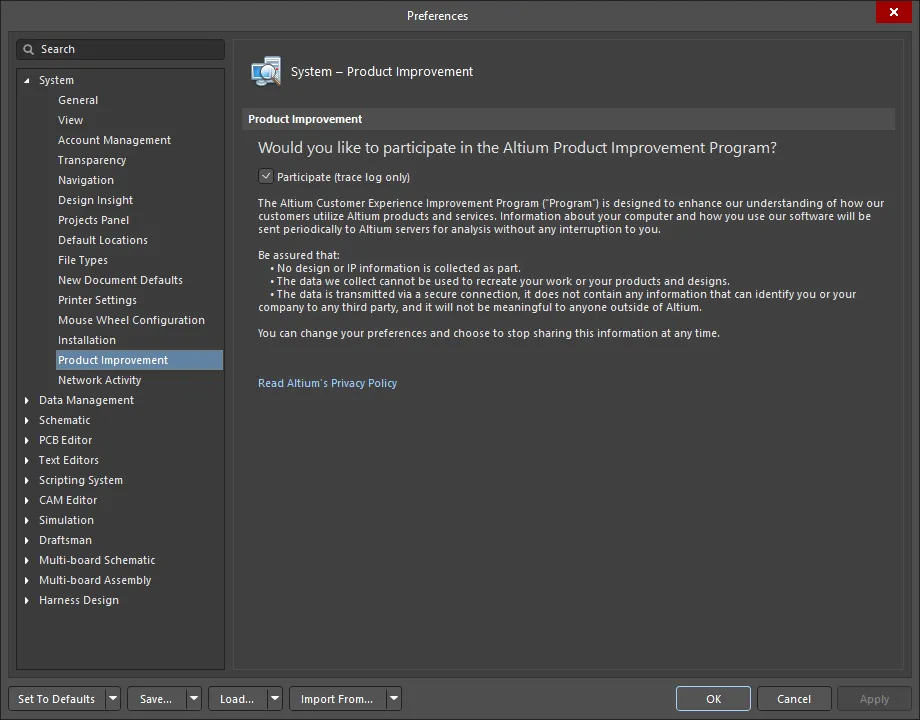The height and width of the screenshot is (720, 920).
Task: Expand the Data Management category
Action: (26, 400)
